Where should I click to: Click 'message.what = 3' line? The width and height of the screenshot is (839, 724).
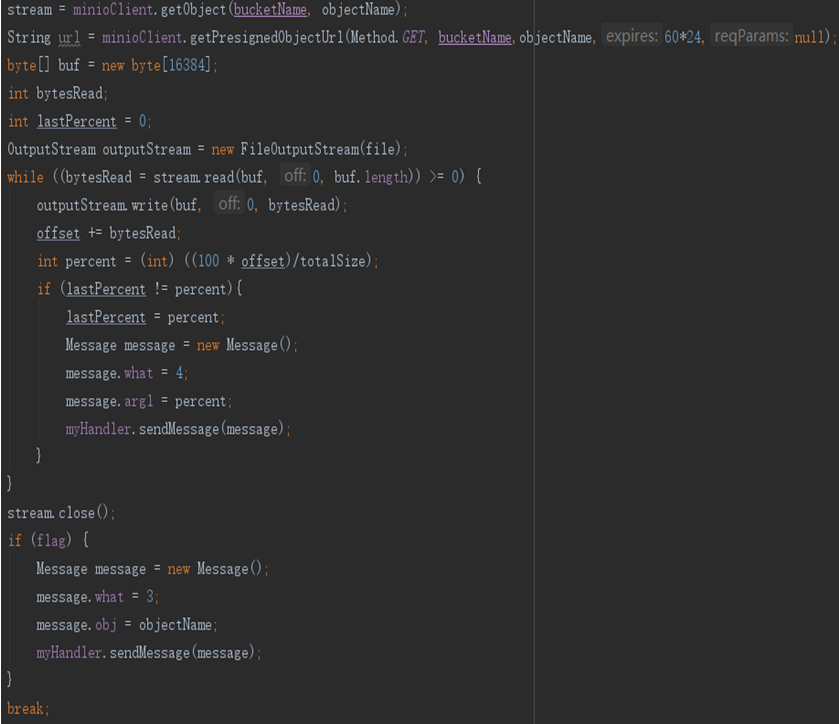click(97, 597)
